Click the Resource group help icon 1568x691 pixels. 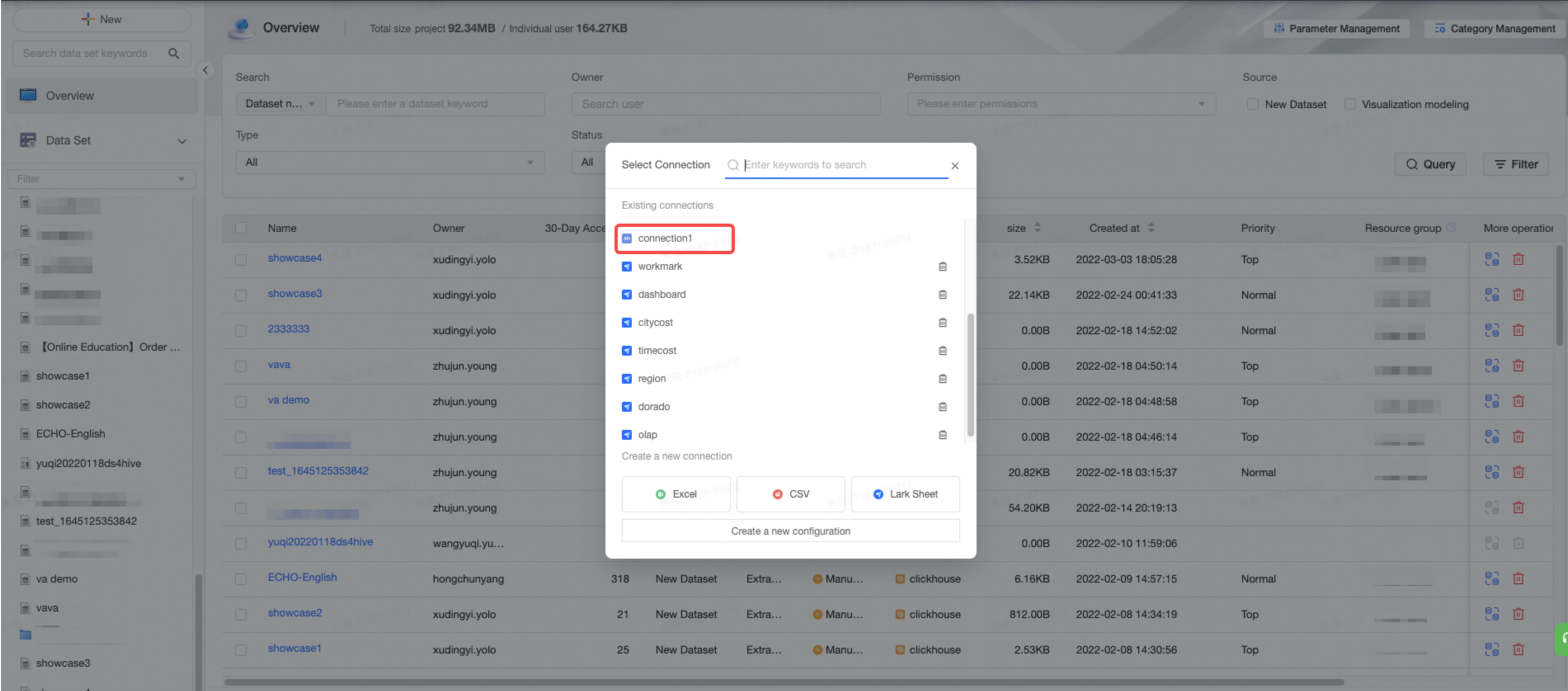(1451, 228)
